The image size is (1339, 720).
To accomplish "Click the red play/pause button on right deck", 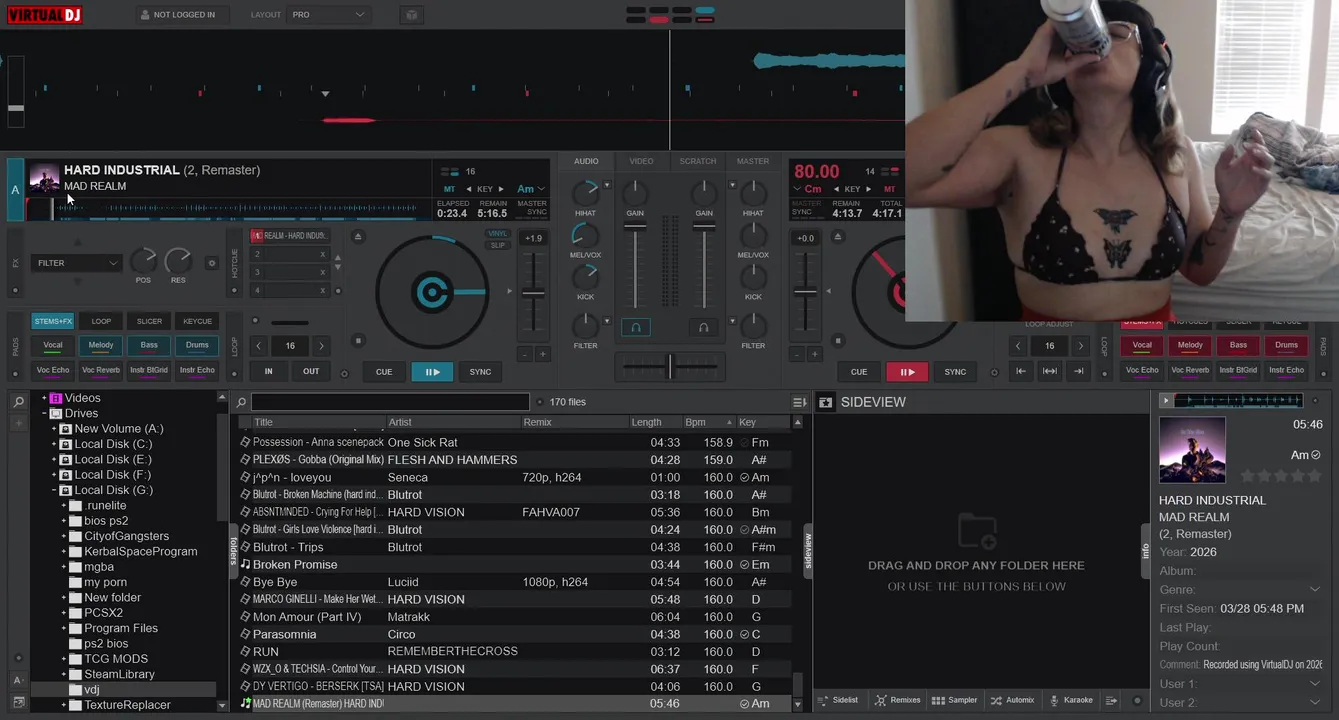I will pos(907,372).
